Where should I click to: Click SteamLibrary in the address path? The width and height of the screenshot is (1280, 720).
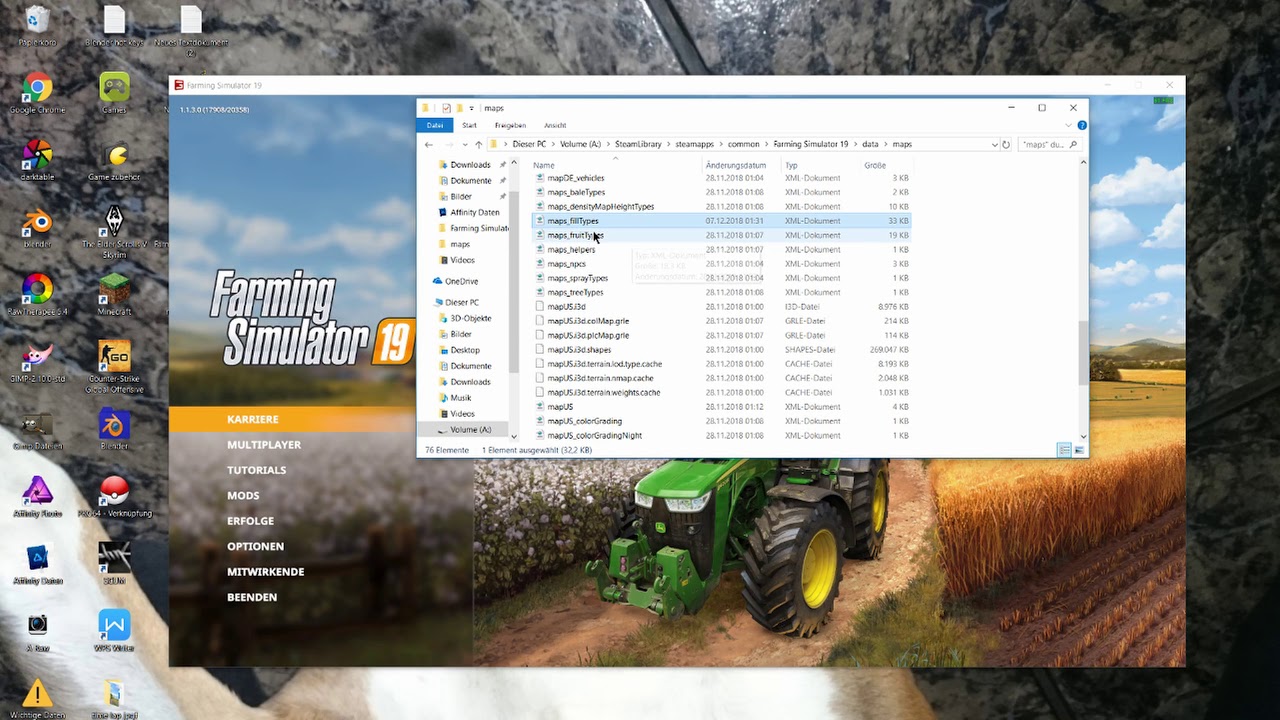(x=638, y=144)
